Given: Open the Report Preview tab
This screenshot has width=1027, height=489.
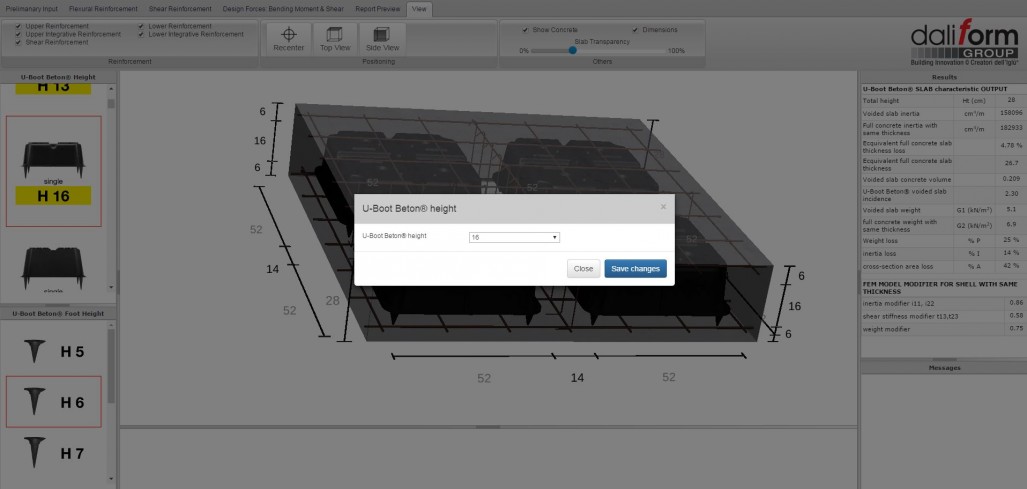Looking at the screenshot, I should point(377,9).
